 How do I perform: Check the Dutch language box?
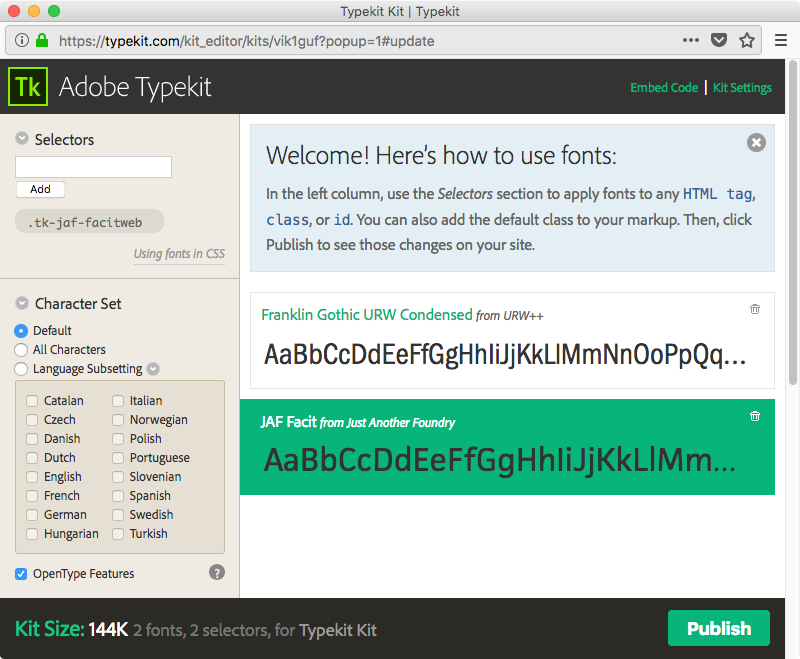(x=32, y=458)
